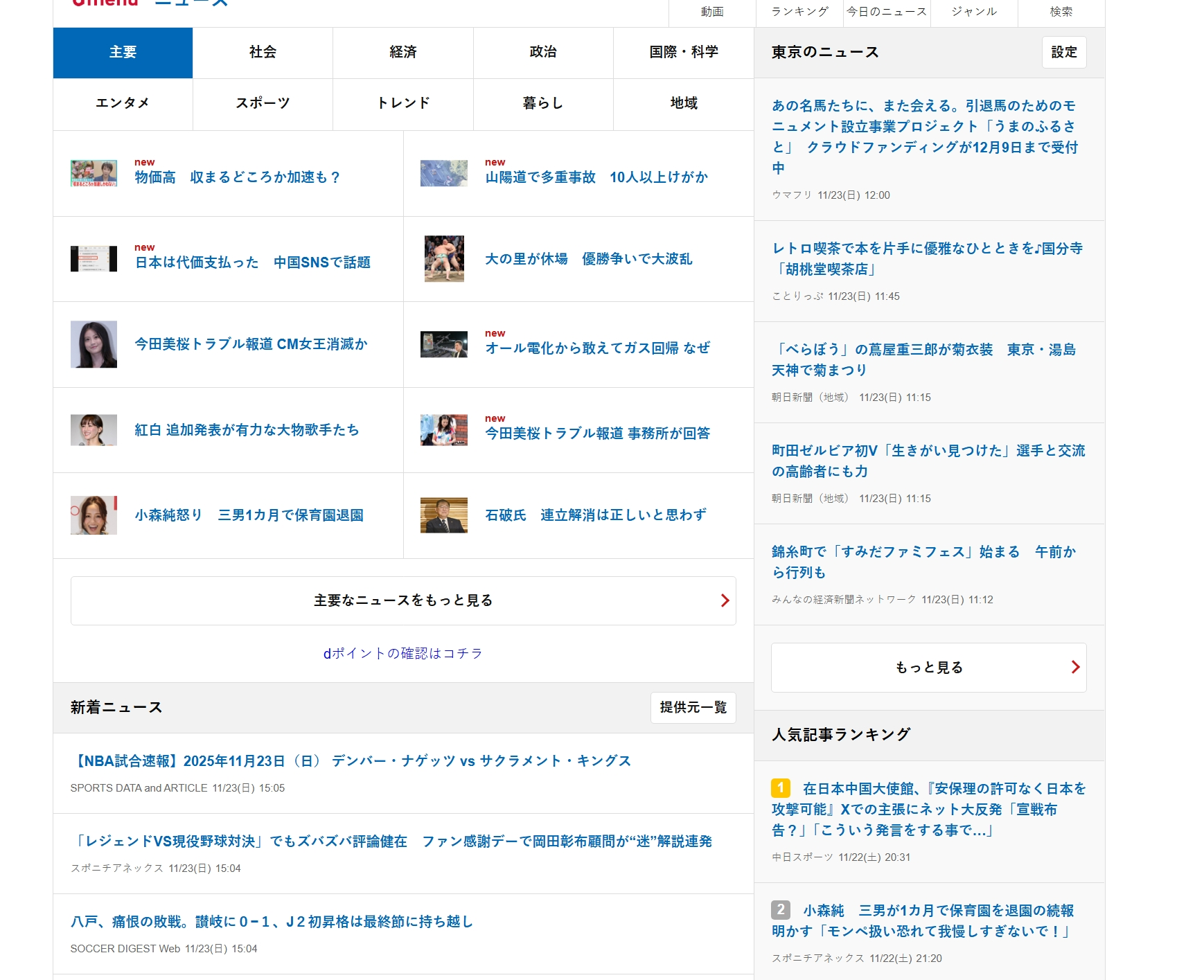Open the 経済 category tab
Image resolution: width=1204 pixels, height=980 pixels.
coord(402,52)
